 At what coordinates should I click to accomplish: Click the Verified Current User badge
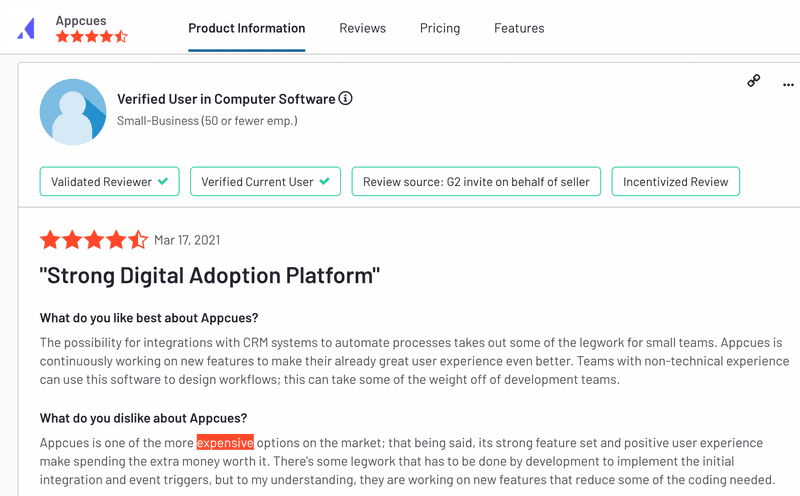(265, 182)
